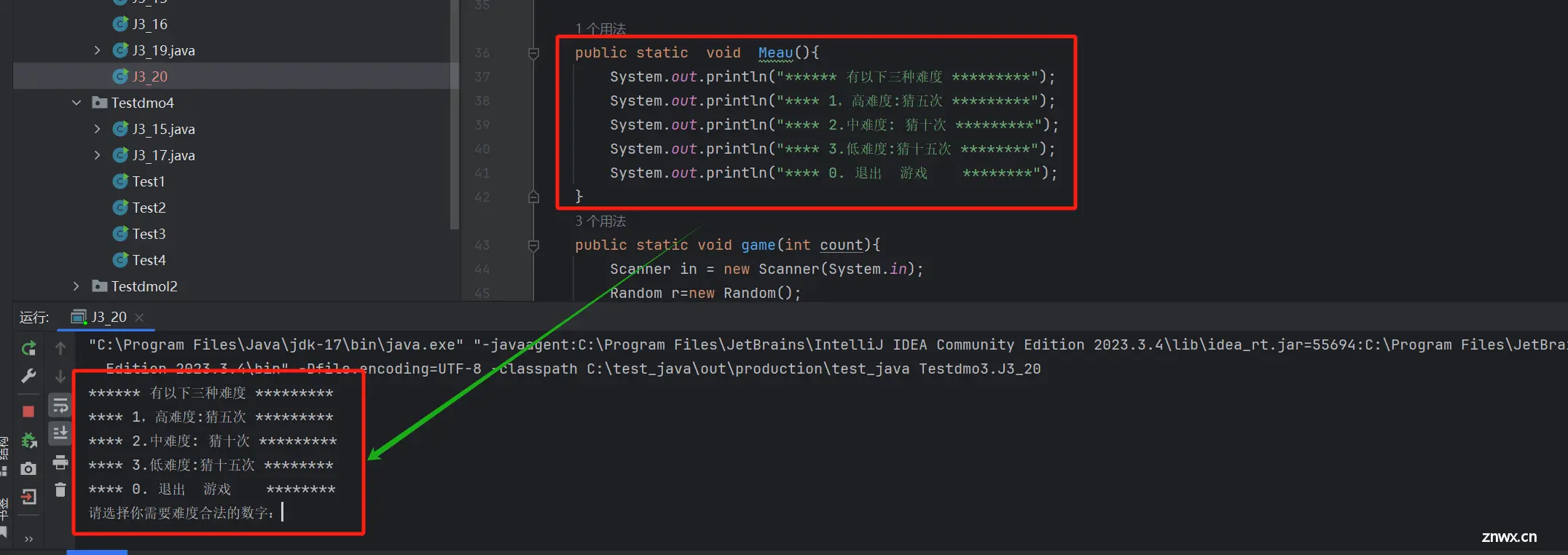Fold the Meau method at line 36
Image resolution: width=1568 pixels, height=555 pixels.
[x=533, y=53]
